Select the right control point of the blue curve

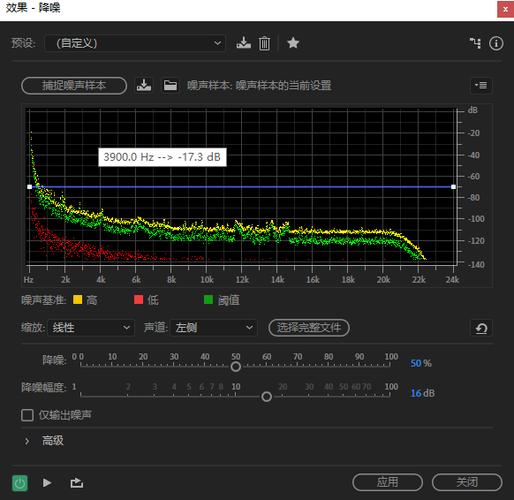(453, 187)
